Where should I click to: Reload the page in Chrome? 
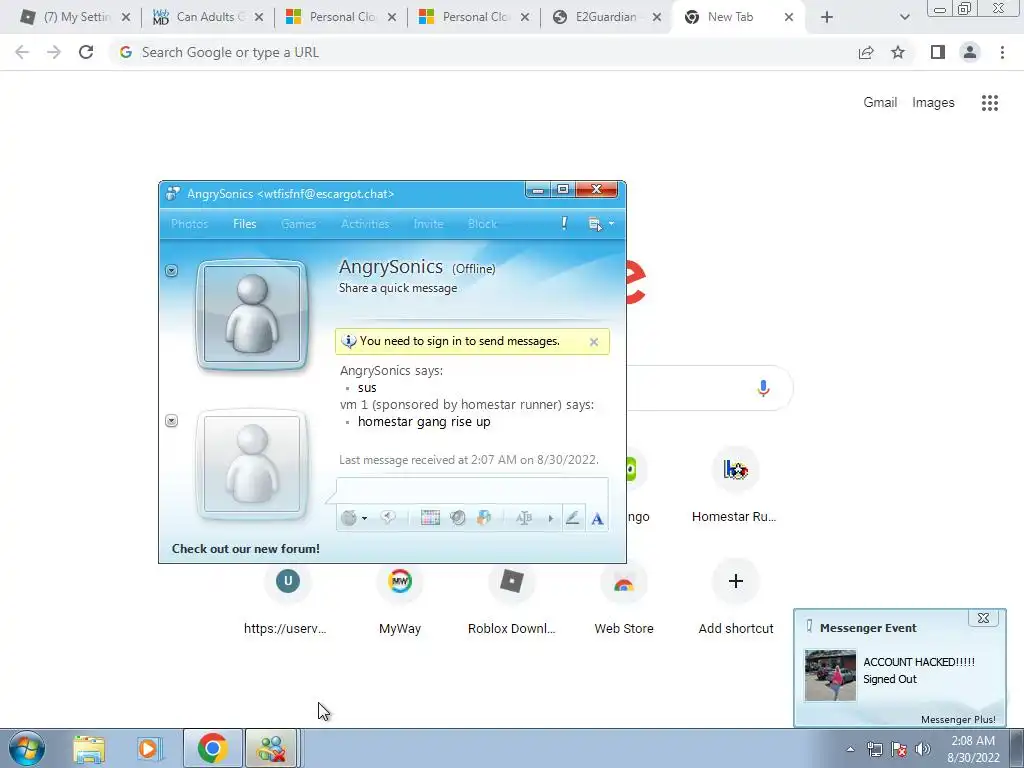point(86,52)
